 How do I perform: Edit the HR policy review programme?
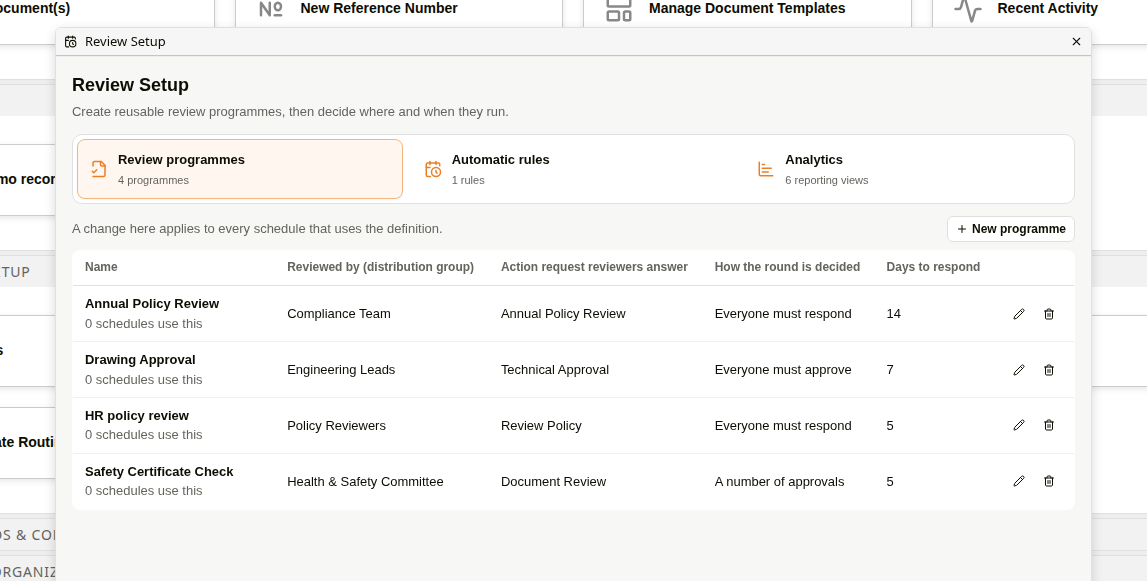(x=1019, y=425)
